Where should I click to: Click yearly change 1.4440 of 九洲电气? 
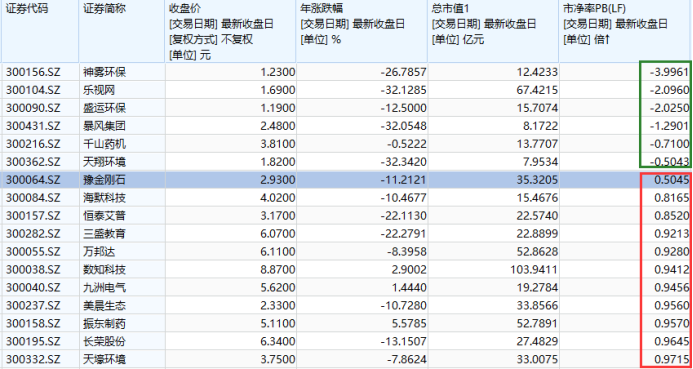[410, 288]
